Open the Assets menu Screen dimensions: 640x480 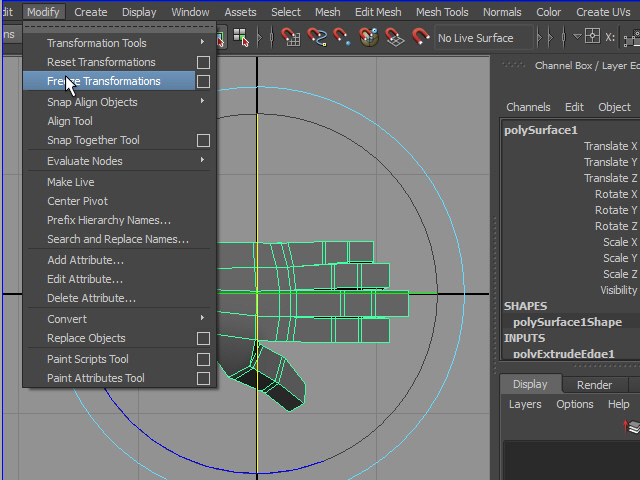point(240,12)
